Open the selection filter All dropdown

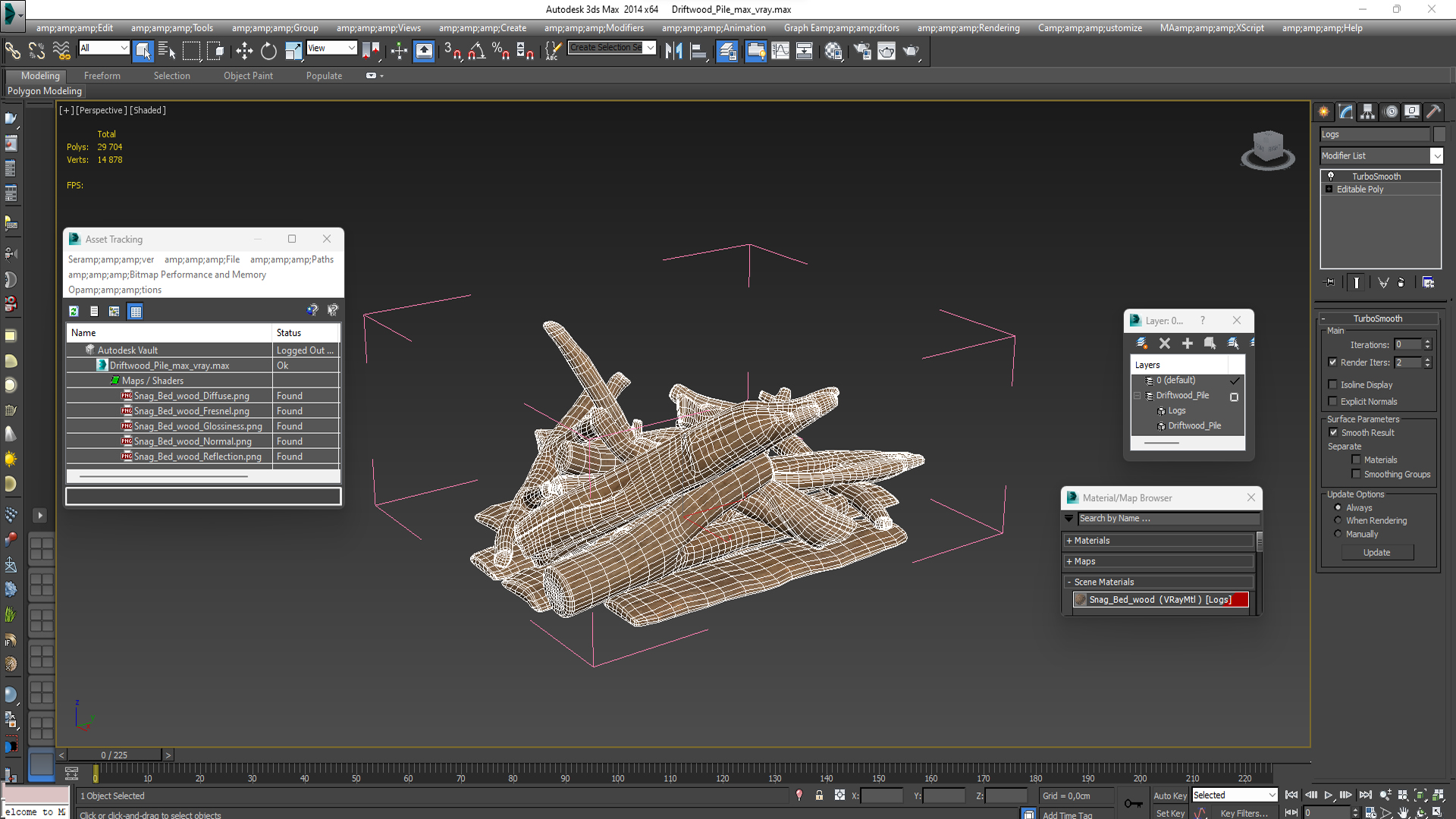pyautogui.click(x=104, y=48)
